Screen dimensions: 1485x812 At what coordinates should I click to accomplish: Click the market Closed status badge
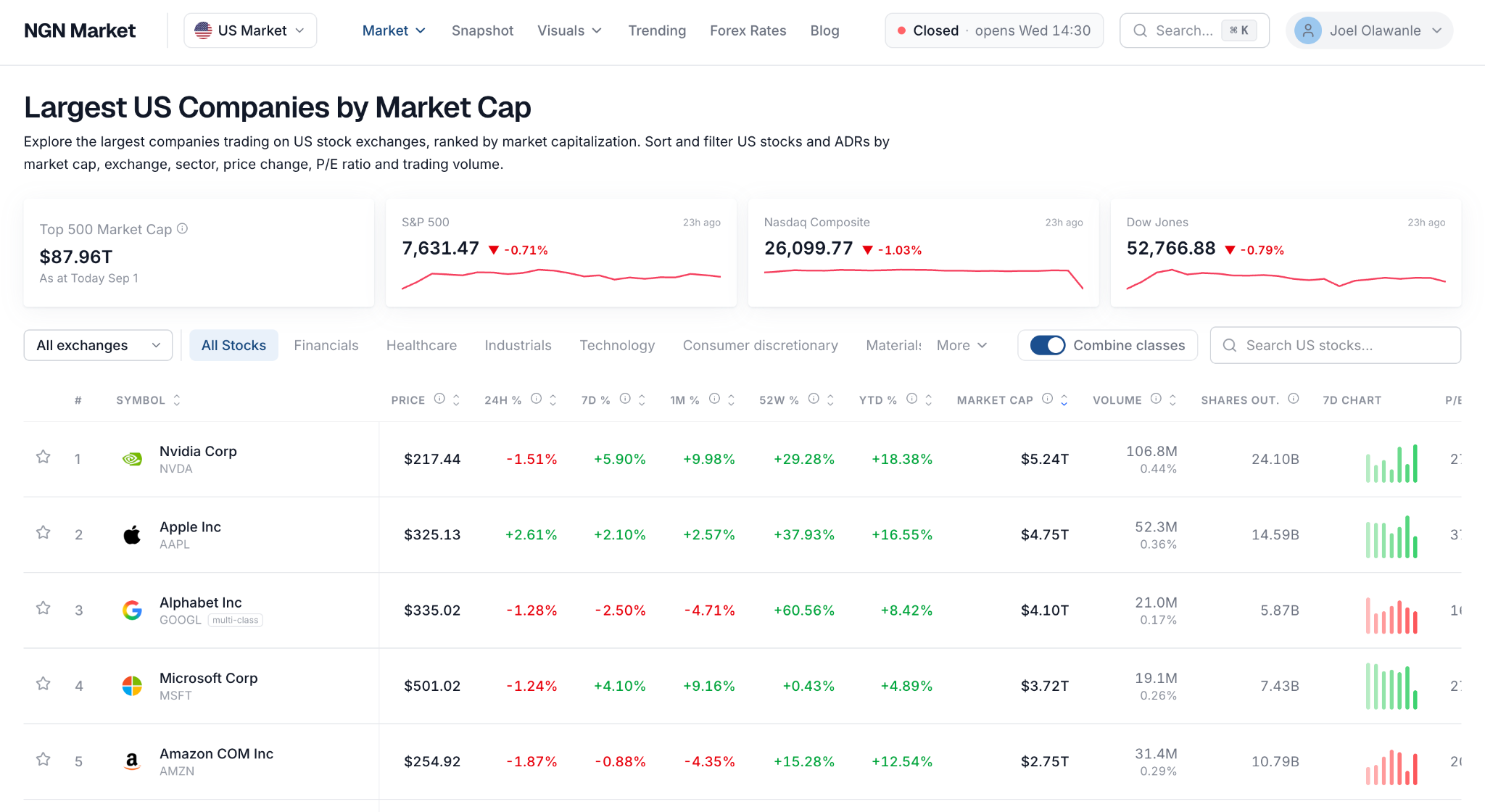tap(994, 30)
